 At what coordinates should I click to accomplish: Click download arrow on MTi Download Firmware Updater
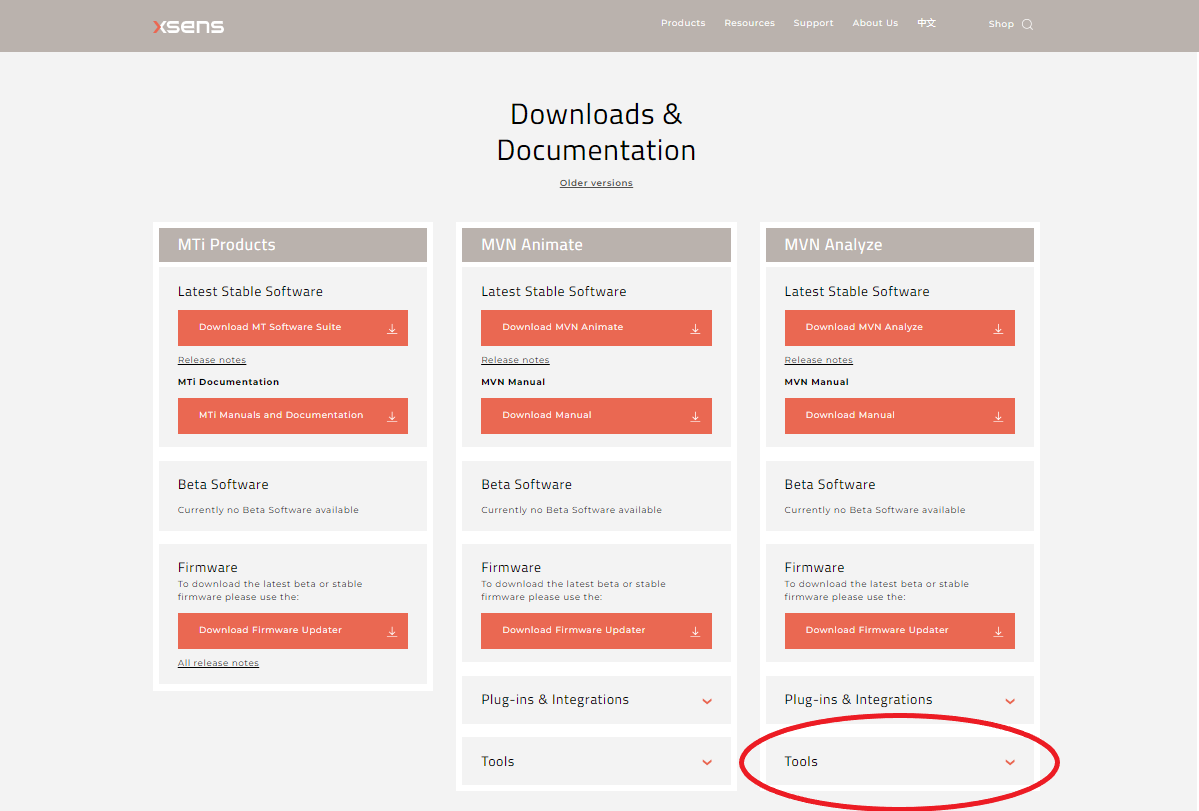click(x=392, y=632)
